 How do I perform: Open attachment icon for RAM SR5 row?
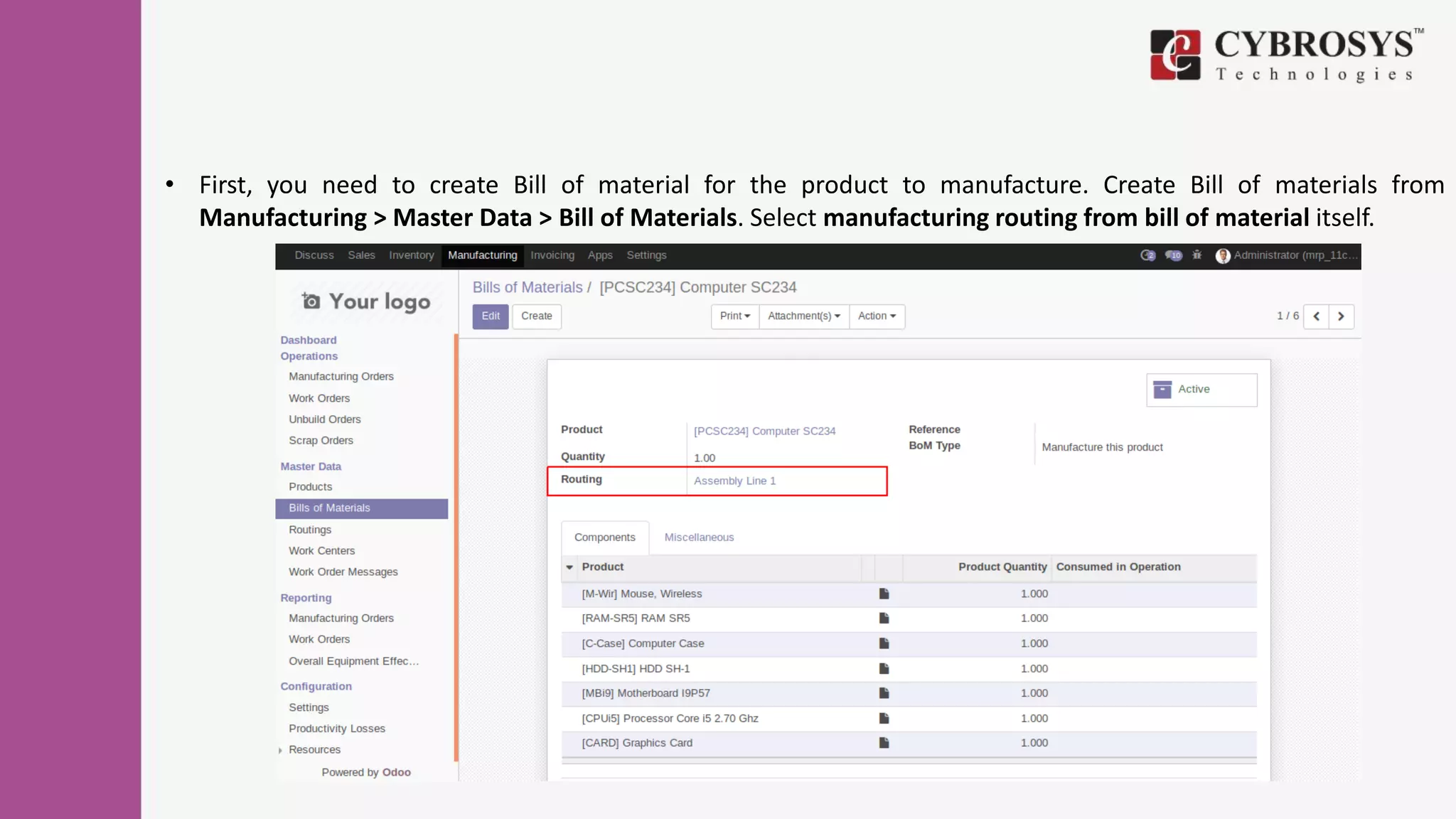[x=884, y=619]
